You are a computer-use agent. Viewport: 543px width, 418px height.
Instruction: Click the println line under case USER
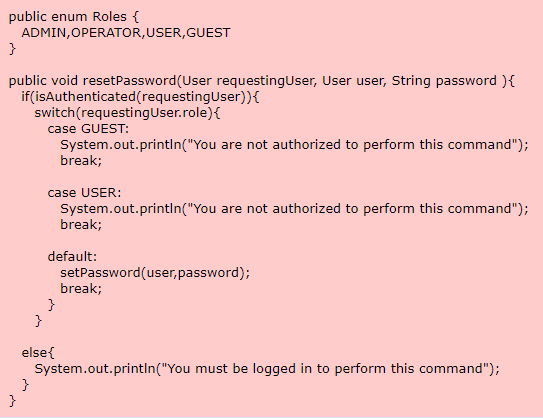click(294, 209)
